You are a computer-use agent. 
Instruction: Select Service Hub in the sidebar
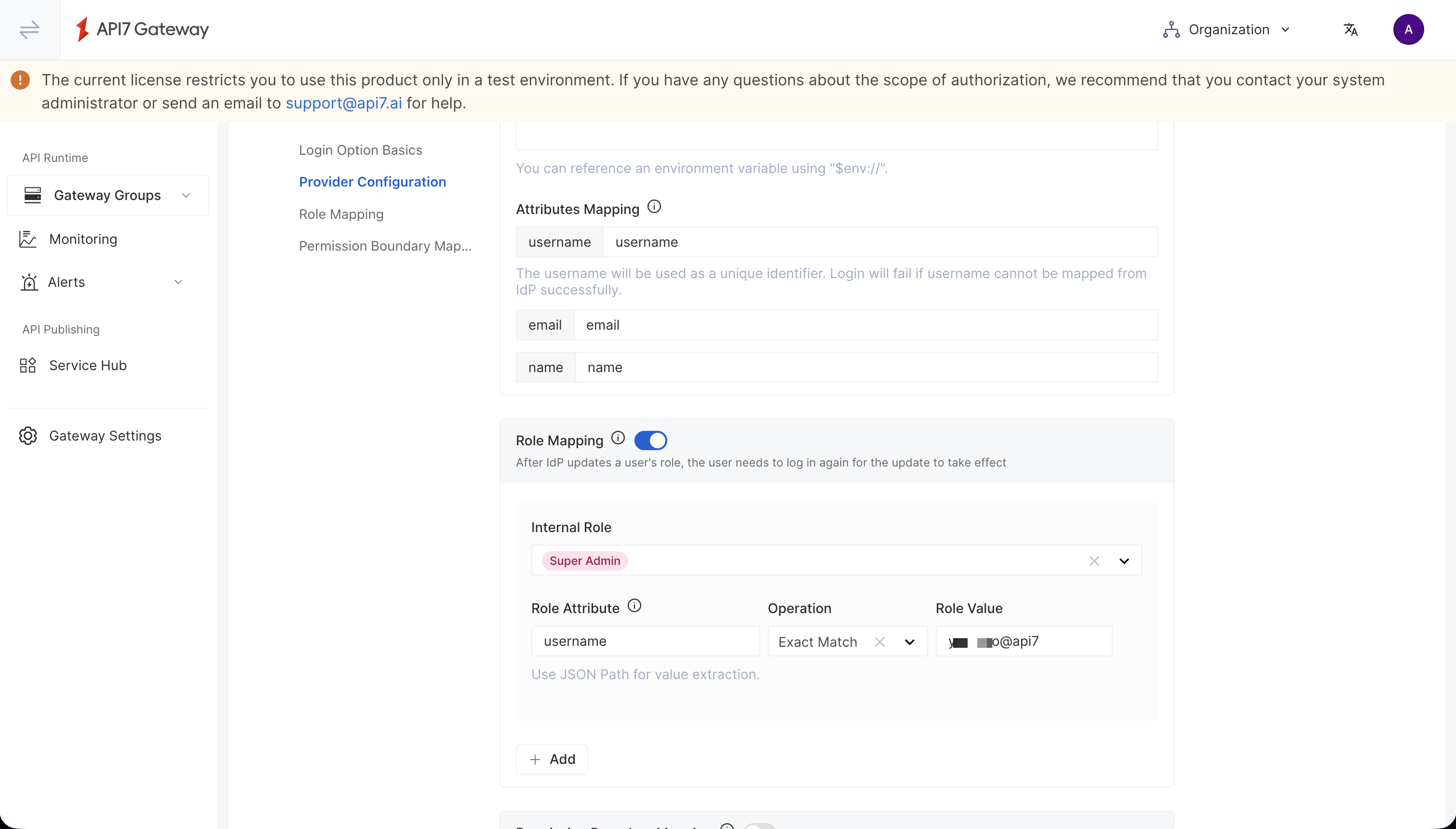tap(88, 365)
